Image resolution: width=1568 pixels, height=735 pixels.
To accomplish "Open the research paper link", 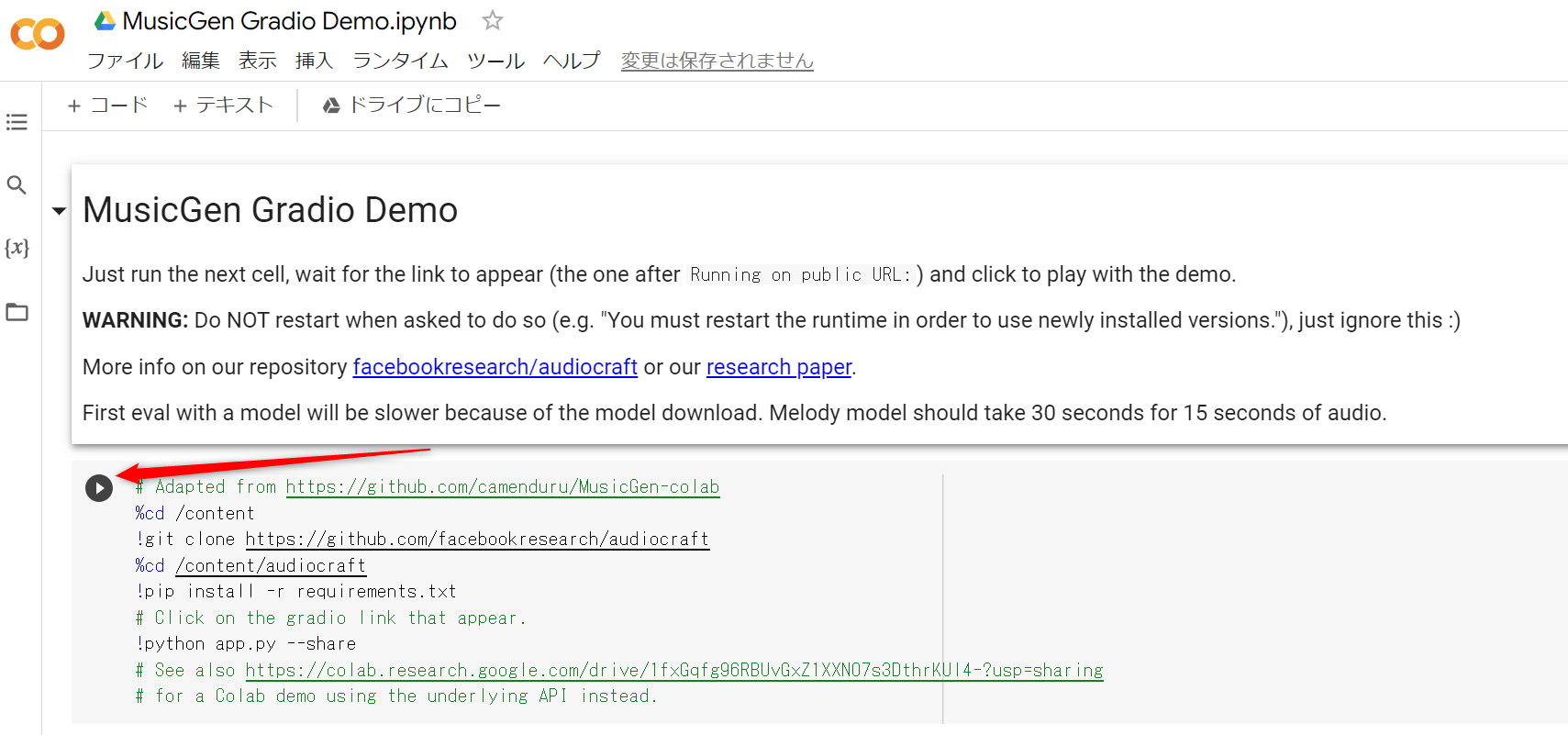I will click(778, 367).
